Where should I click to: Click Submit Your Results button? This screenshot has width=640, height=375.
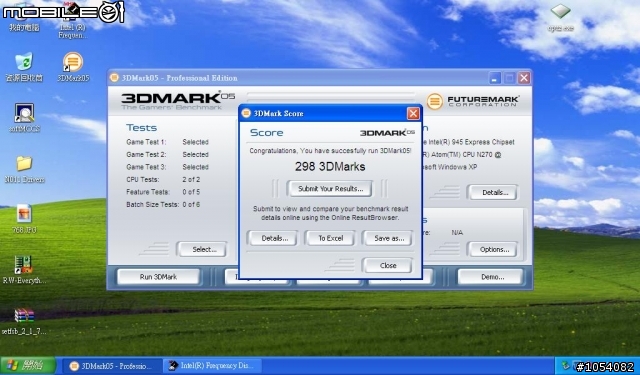(x=330, y=189)
